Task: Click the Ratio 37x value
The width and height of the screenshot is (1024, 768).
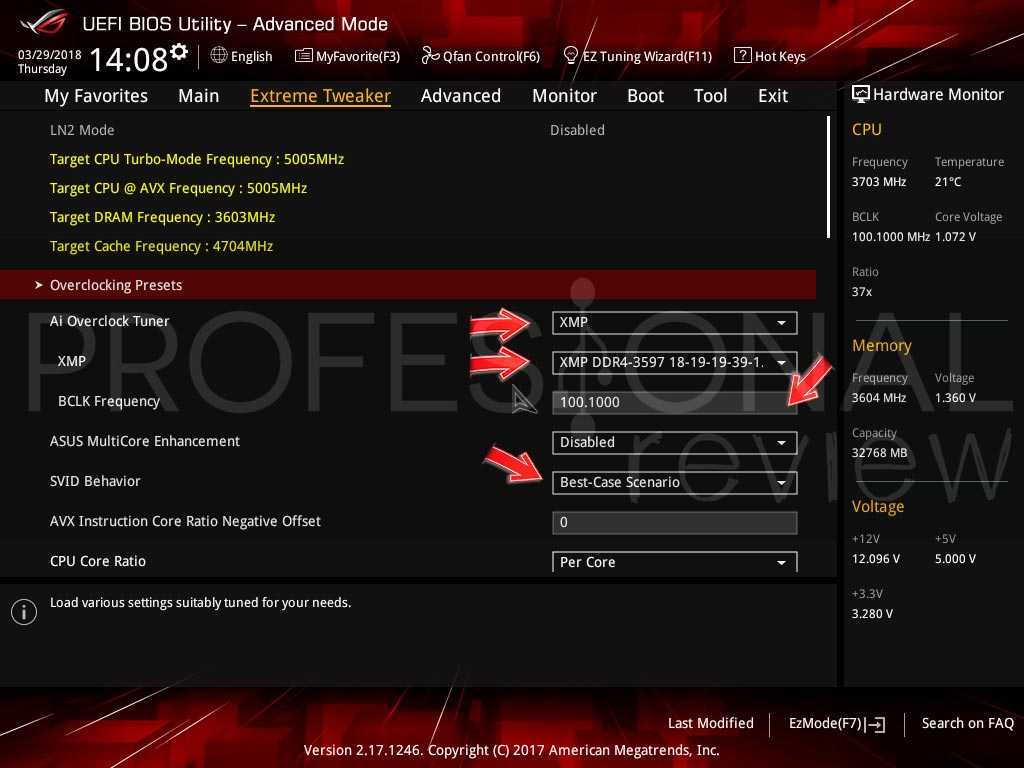Action: coord(862,292)
